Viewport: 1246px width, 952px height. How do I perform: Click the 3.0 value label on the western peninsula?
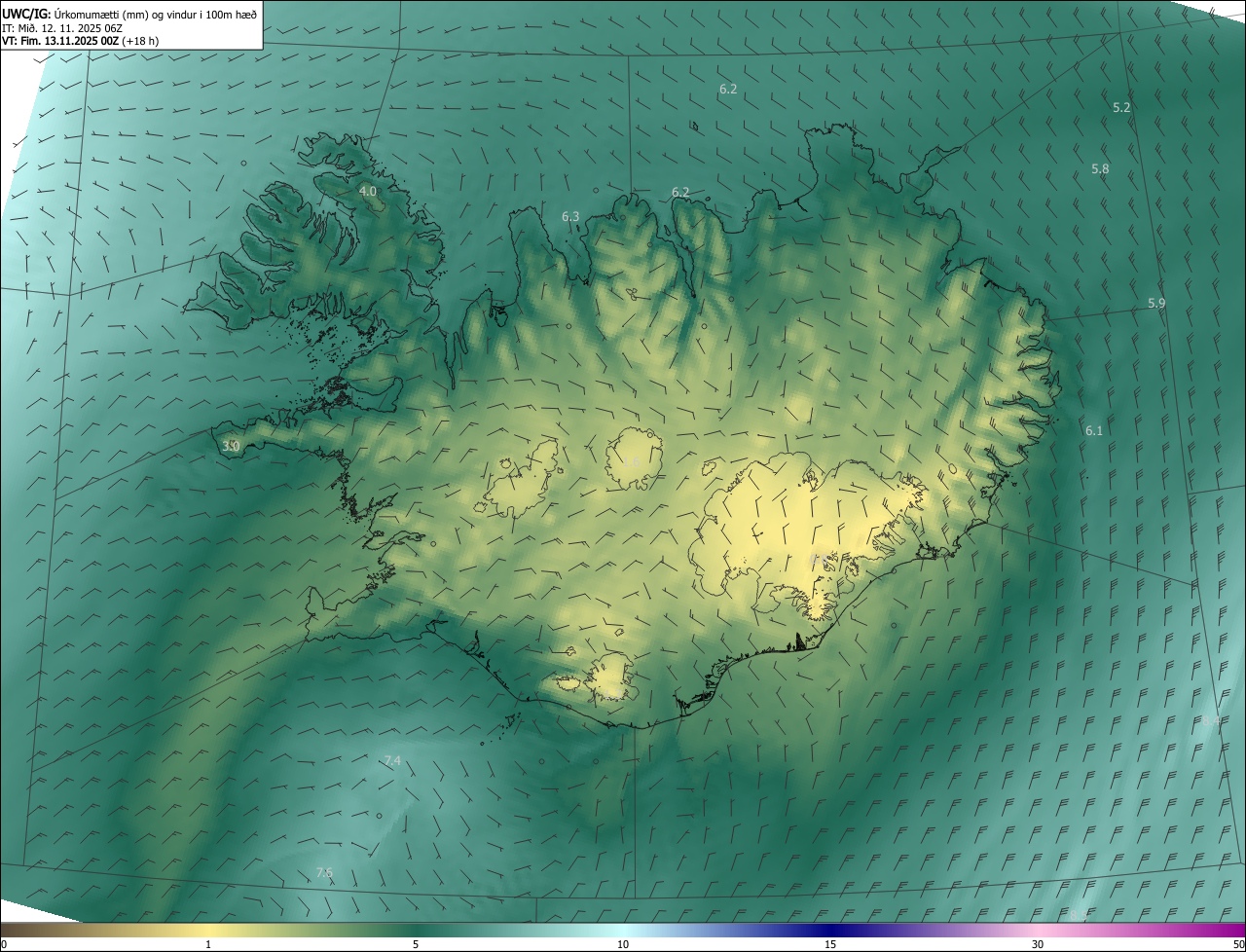[231, 446]
